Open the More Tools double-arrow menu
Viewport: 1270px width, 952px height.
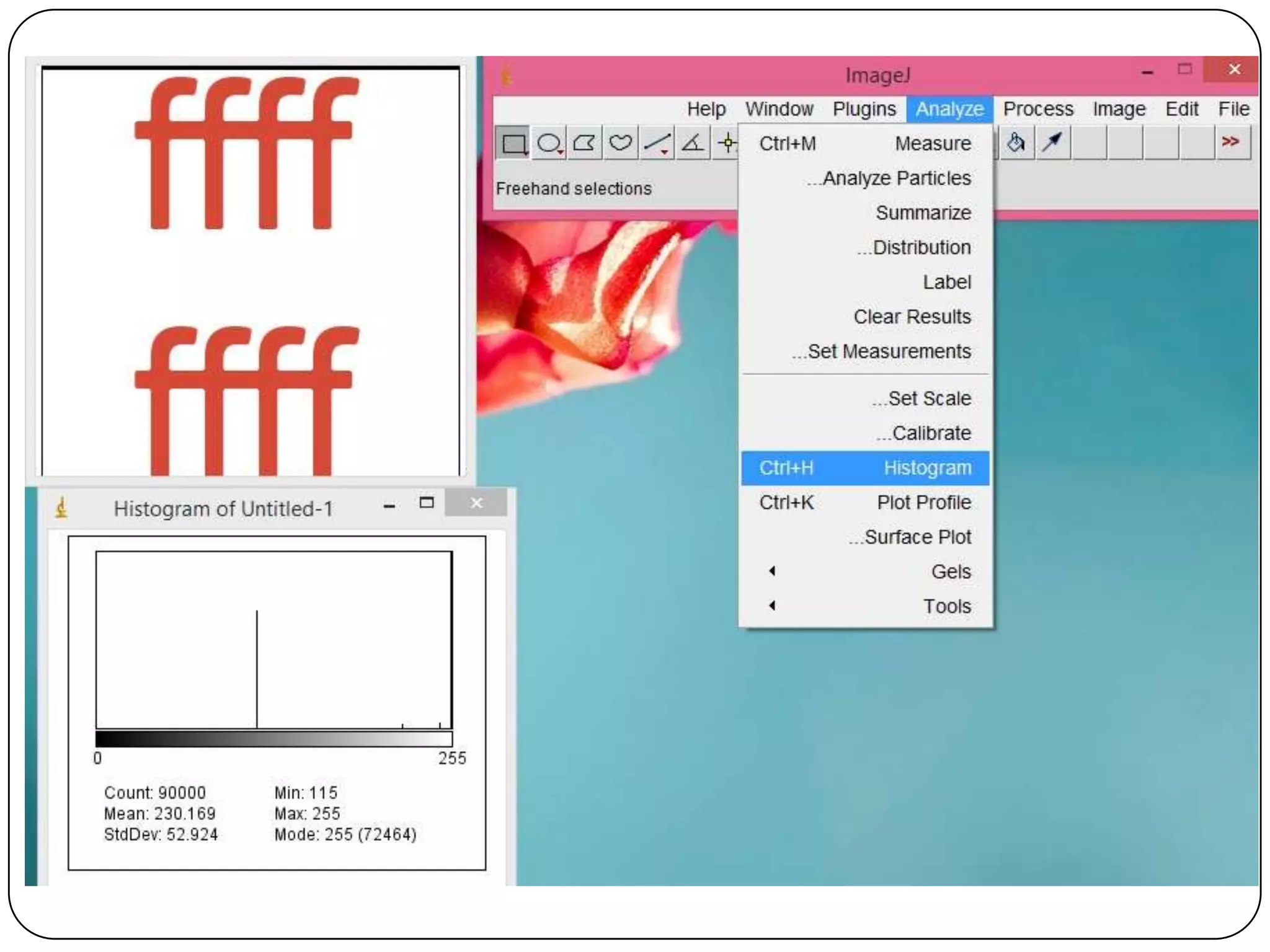[1231, 142]
